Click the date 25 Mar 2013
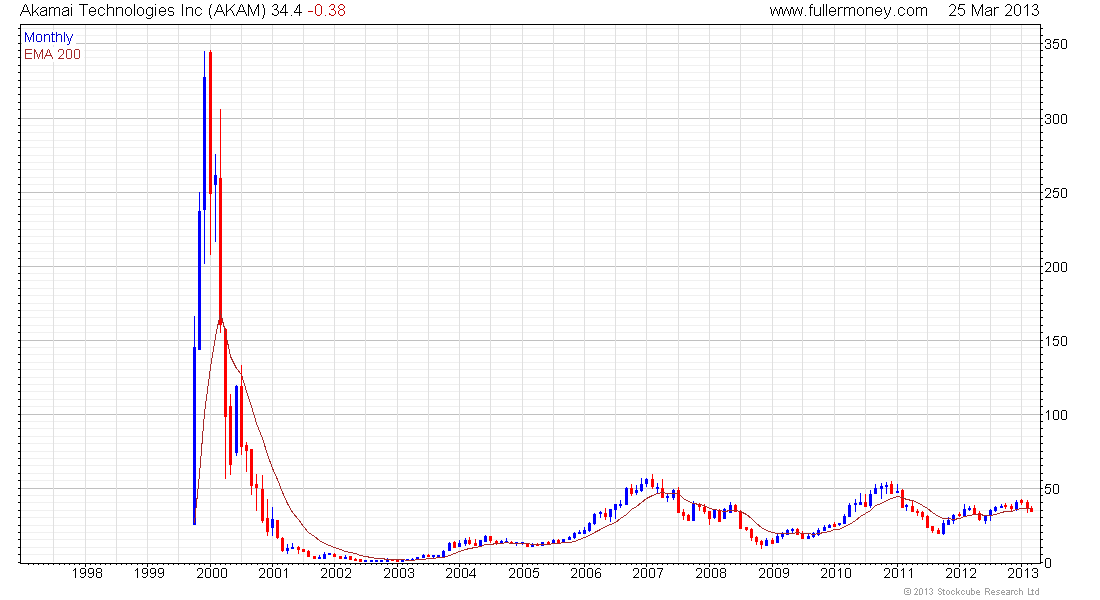The width and height of the screenshot is (1100, 600). tap(993, 11)
